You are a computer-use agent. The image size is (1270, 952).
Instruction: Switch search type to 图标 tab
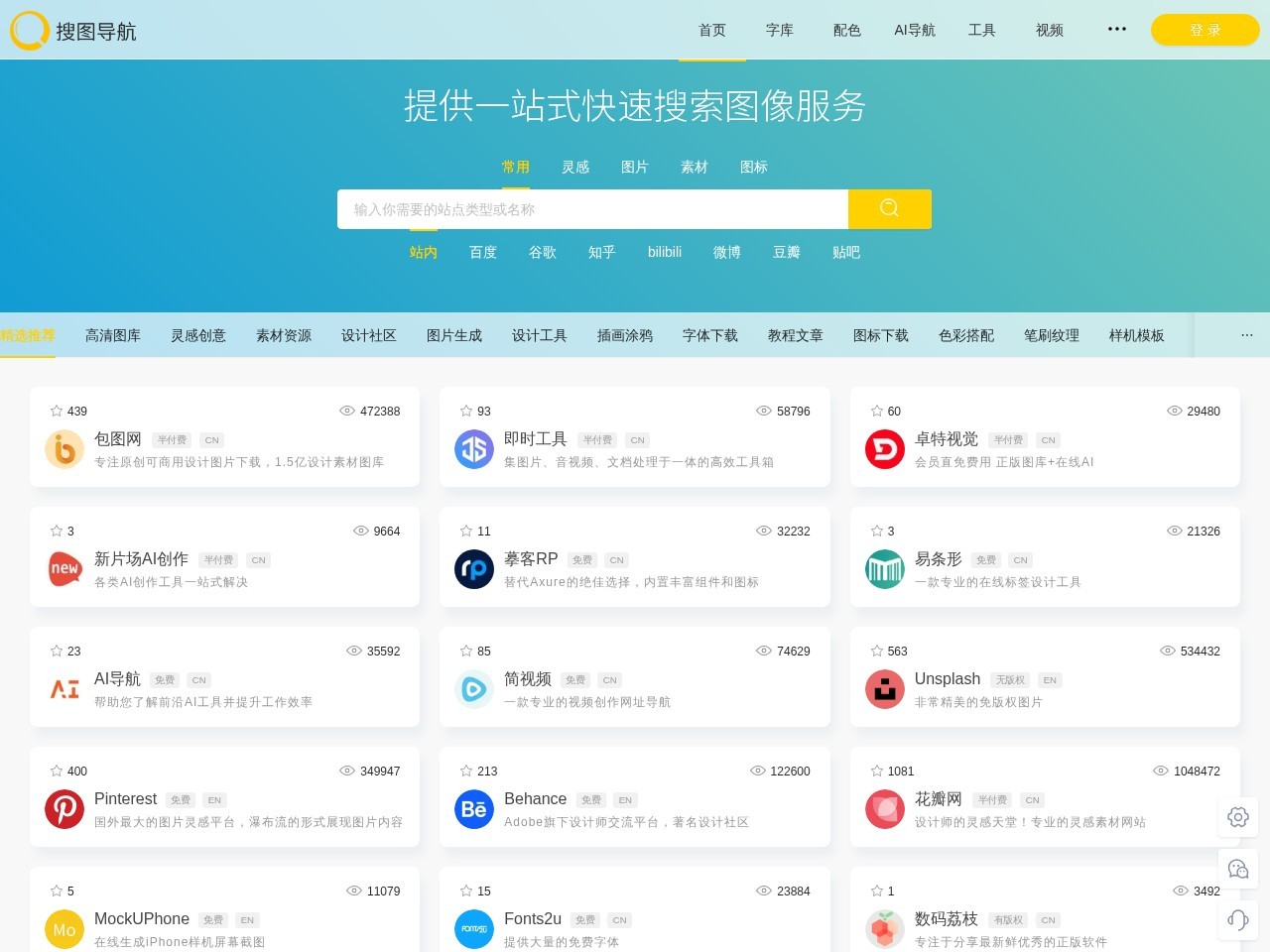(754, 167)
